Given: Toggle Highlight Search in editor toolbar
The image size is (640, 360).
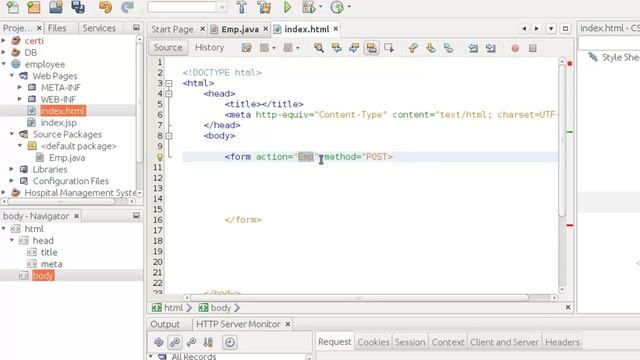Looking at the screenshot, I should pyautogui.click(x=371, y=48).
